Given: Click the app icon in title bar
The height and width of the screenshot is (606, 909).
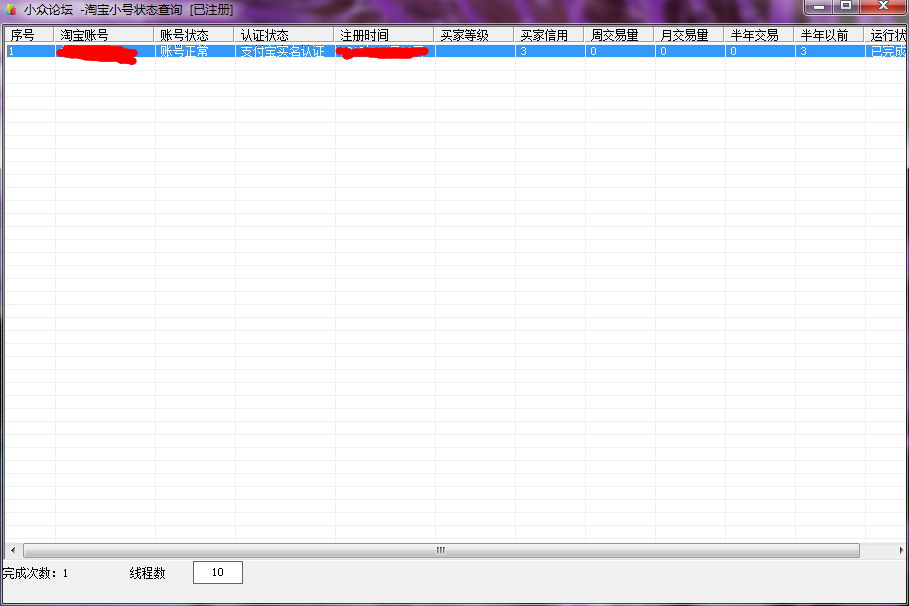Looking at the screenshot, I should [x=11, y=10].
